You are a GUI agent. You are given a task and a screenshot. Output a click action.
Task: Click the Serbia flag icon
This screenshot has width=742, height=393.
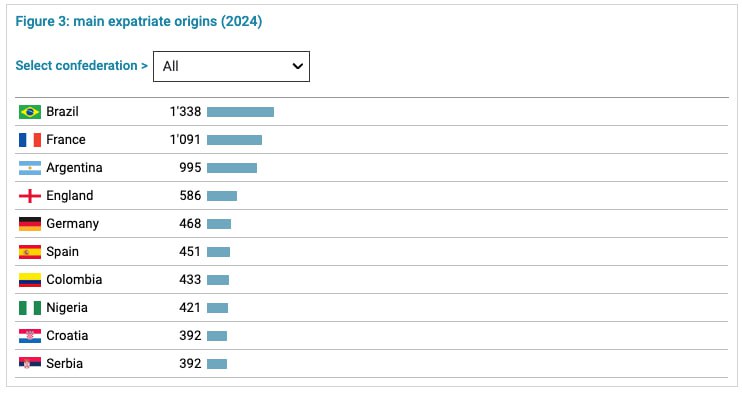tap(30, 363)
